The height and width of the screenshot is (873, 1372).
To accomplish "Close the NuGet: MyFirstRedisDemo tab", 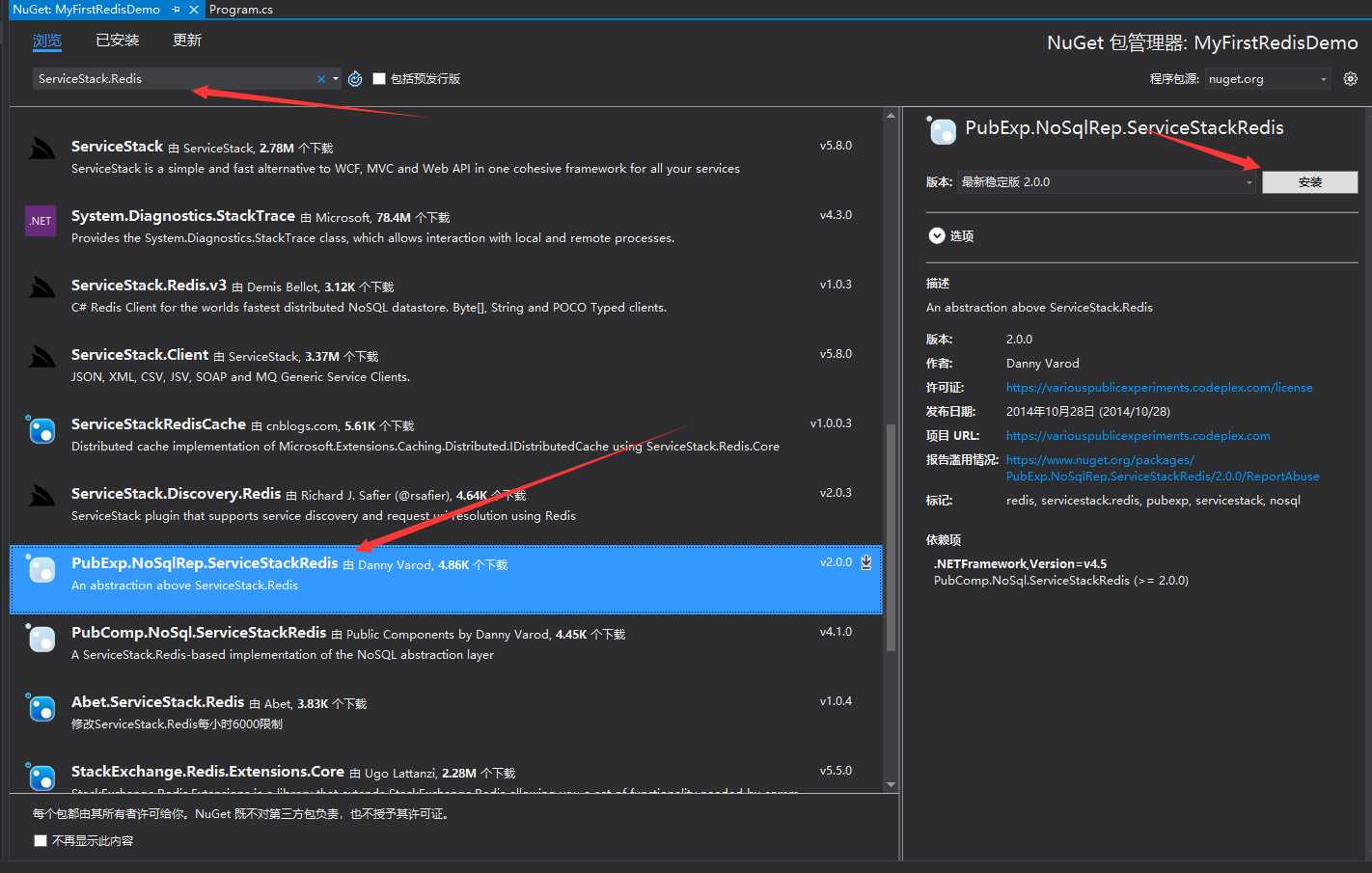I will pyautogui.click(x=194, y=9).
